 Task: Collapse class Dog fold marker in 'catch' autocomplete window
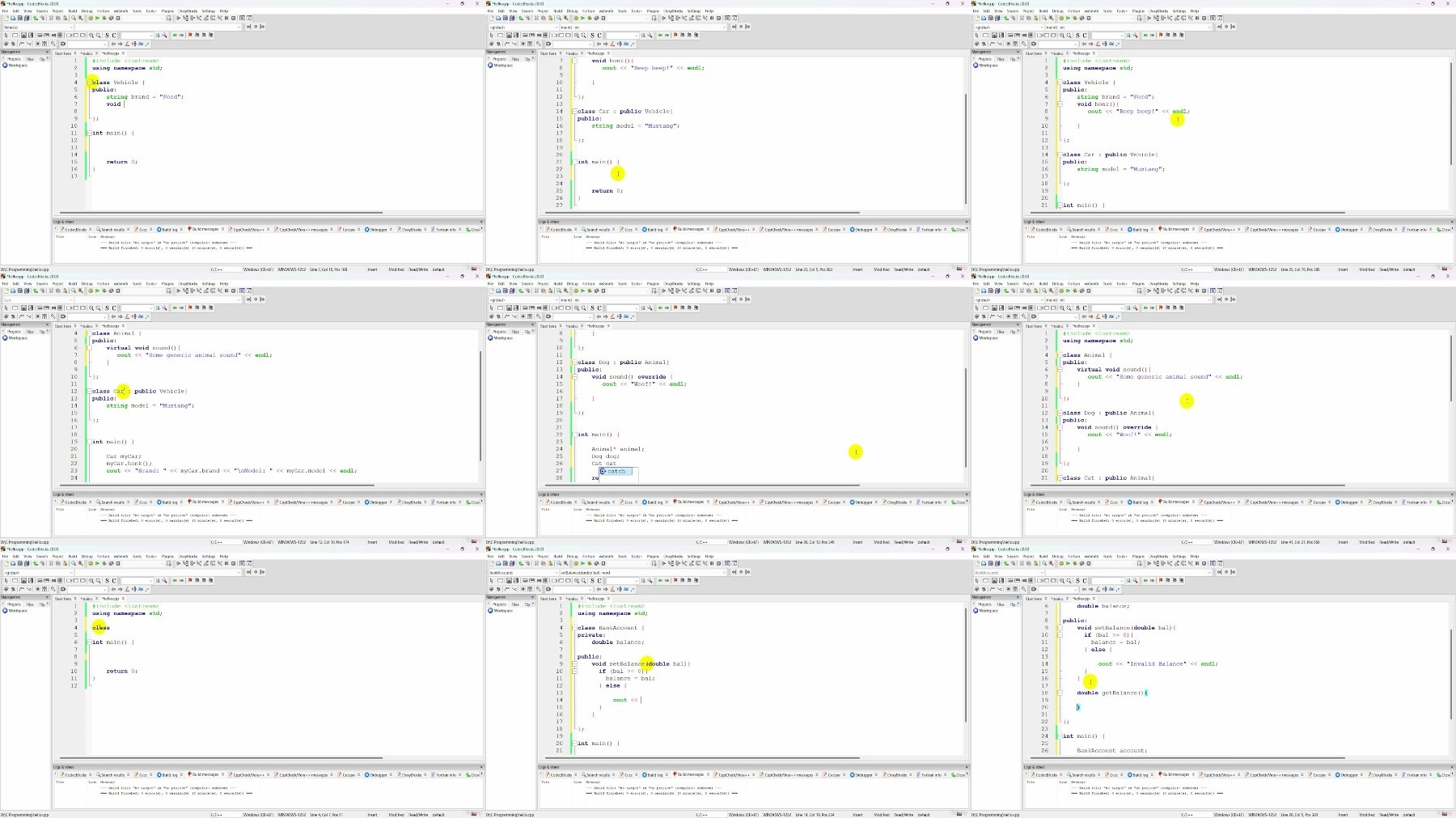[574, 362]
